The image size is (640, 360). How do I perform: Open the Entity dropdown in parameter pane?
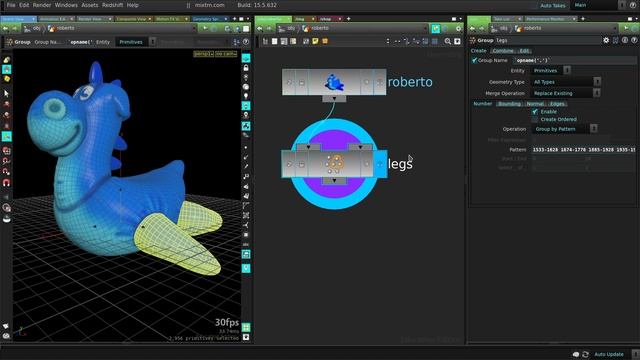pyautogui.click(x=550, y=71)
